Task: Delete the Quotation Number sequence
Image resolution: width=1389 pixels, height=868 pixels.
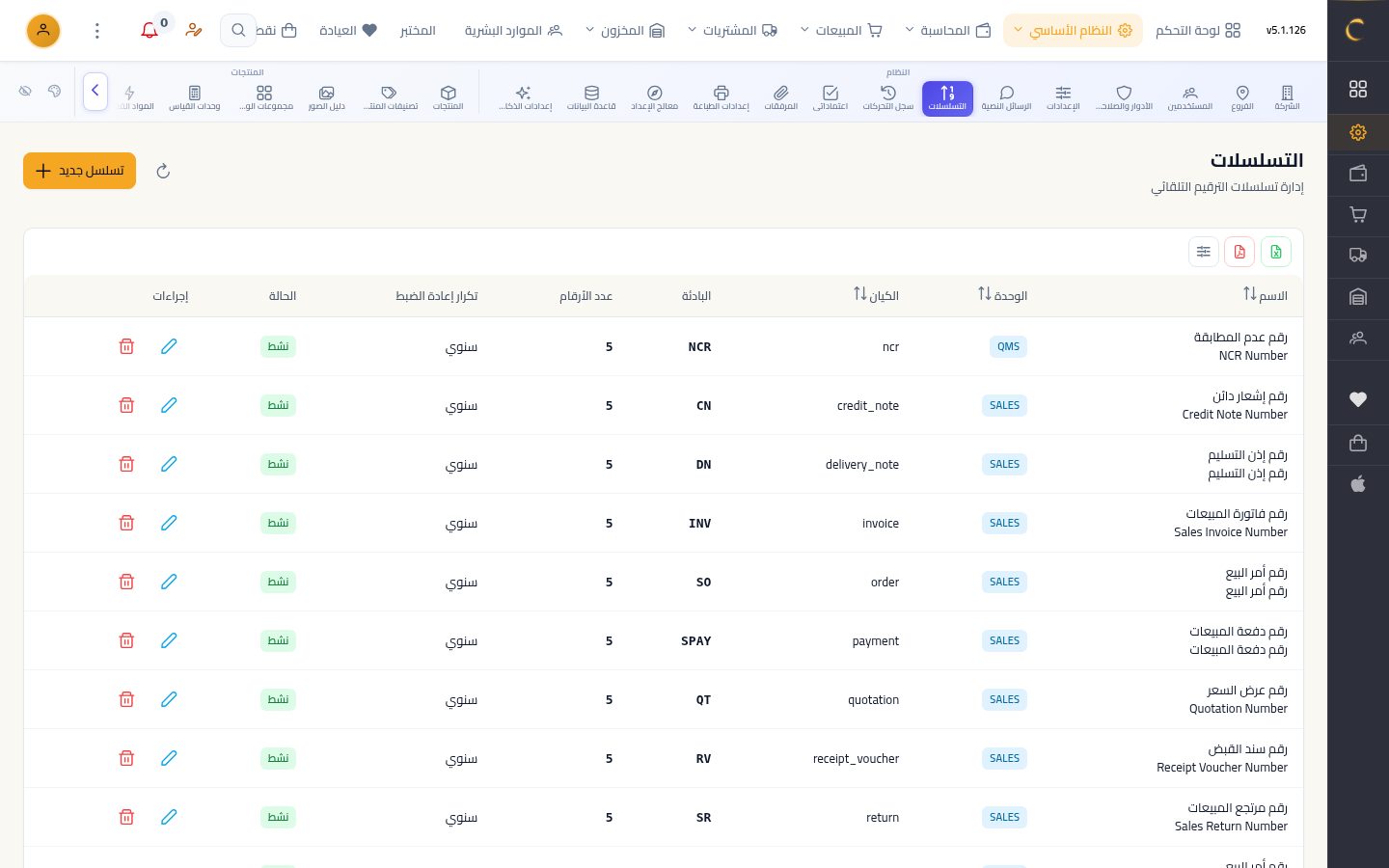Action: tap(126, 699)
